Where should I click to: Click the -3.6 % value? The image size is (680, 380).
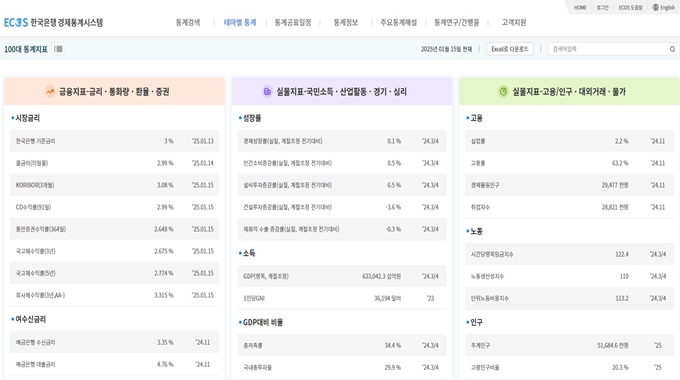[x=393, y=207]
